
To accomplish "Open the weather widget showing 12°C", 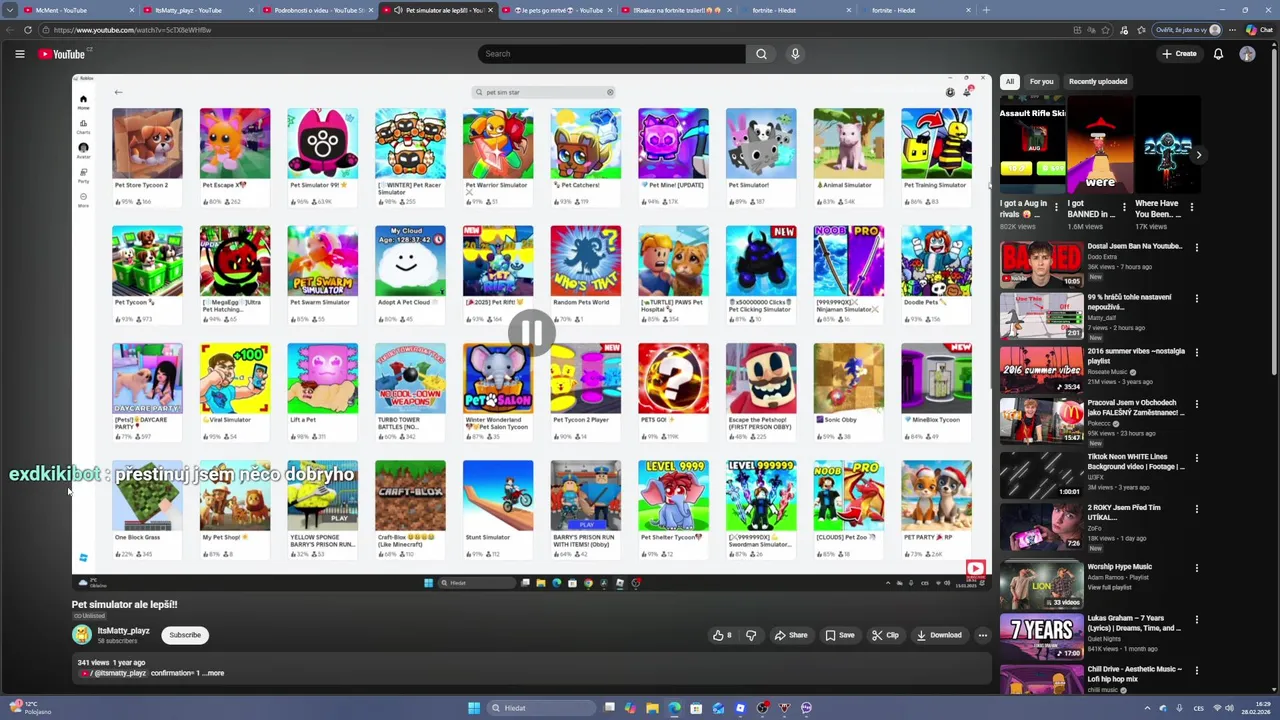I will point(30,708).
